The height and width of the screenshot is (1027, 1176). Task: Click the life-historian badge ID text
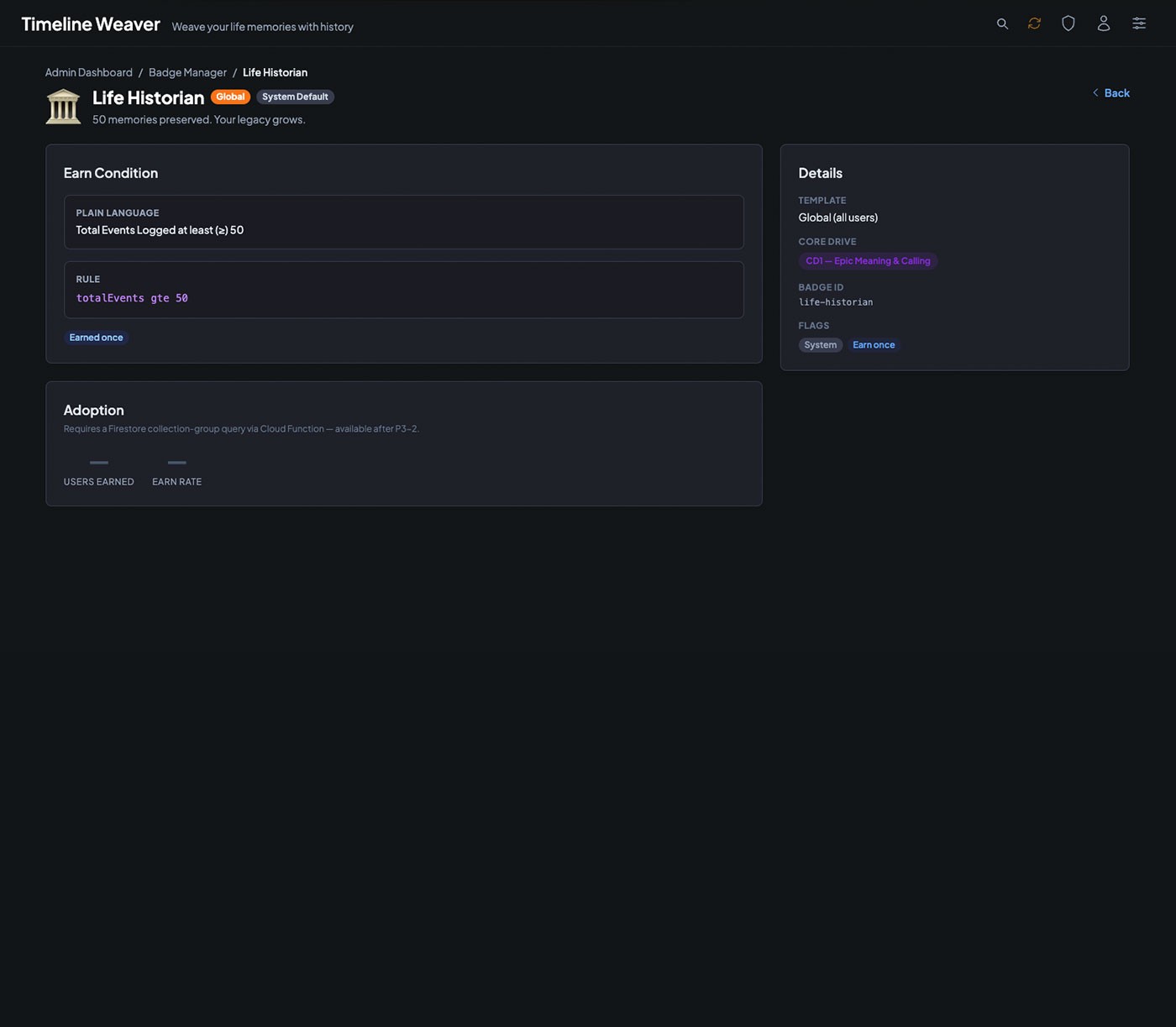point(835,302)
